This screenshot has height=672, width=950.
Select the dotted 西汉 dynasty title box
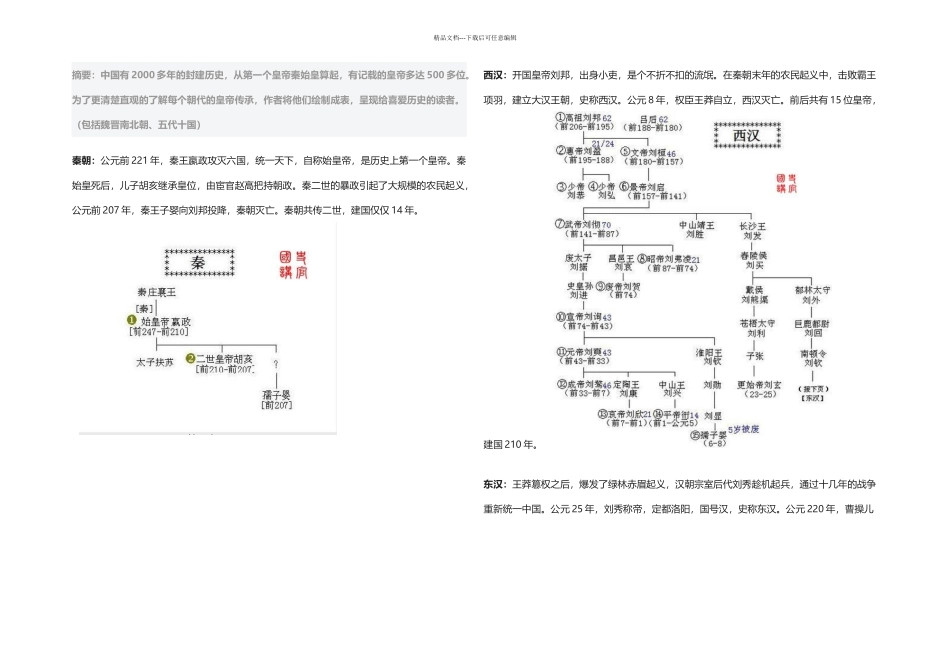coord(747,135)
